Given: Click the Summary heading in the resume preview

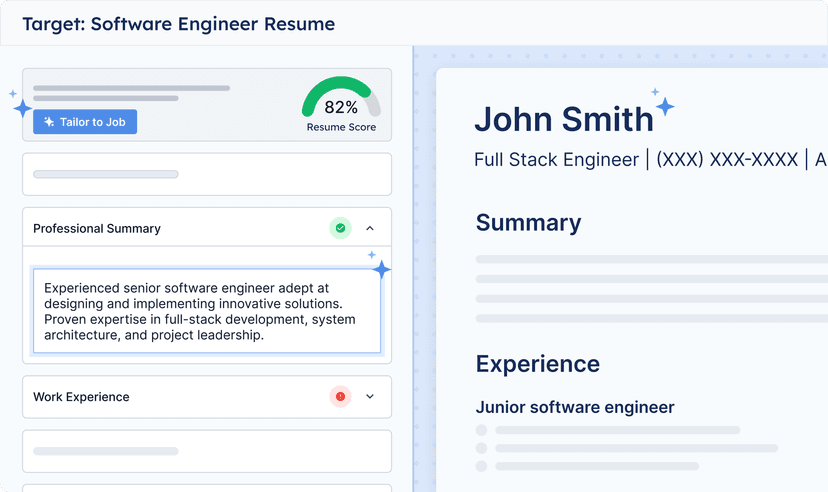Looking at the screenshot, I should 528,222.
